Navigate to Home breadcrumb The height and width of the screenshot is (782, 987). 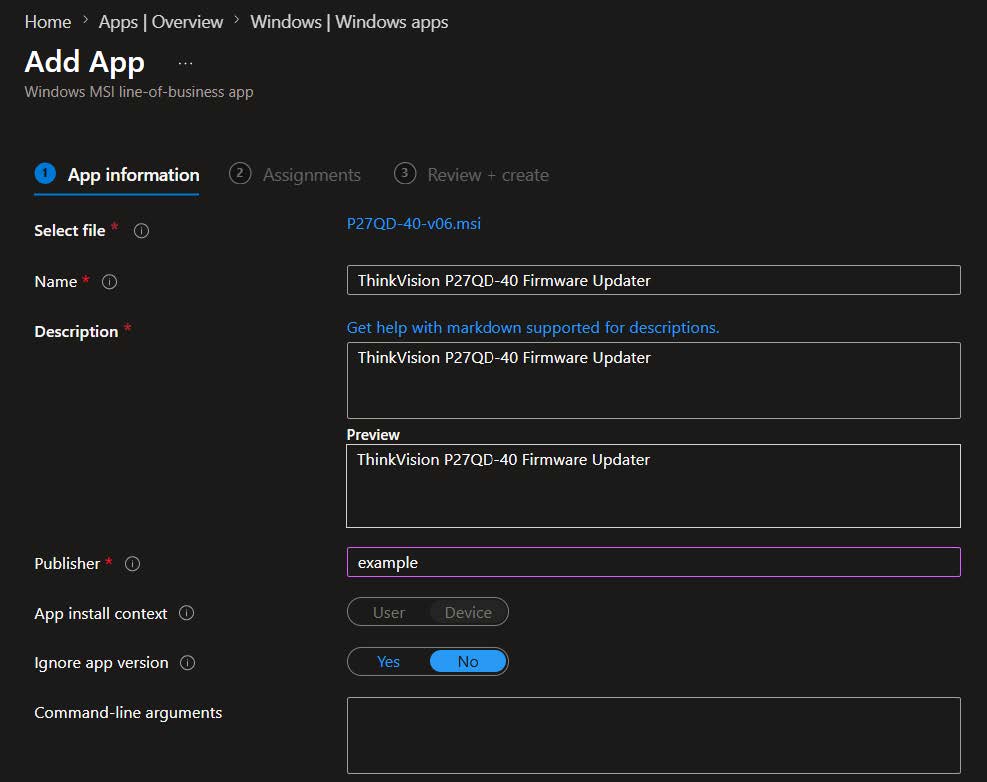(x=48, y=22)
